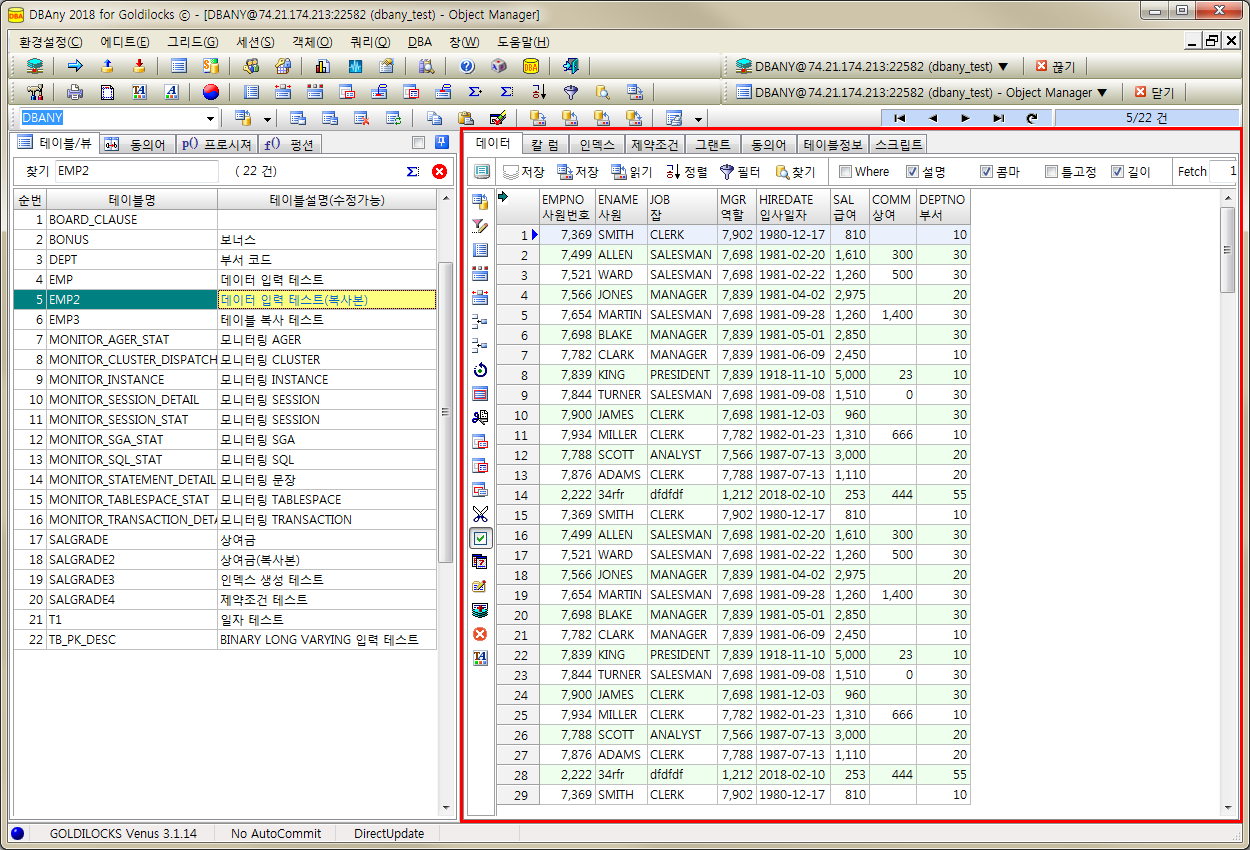Click the Korean flag circle icon

pos(210,93)
